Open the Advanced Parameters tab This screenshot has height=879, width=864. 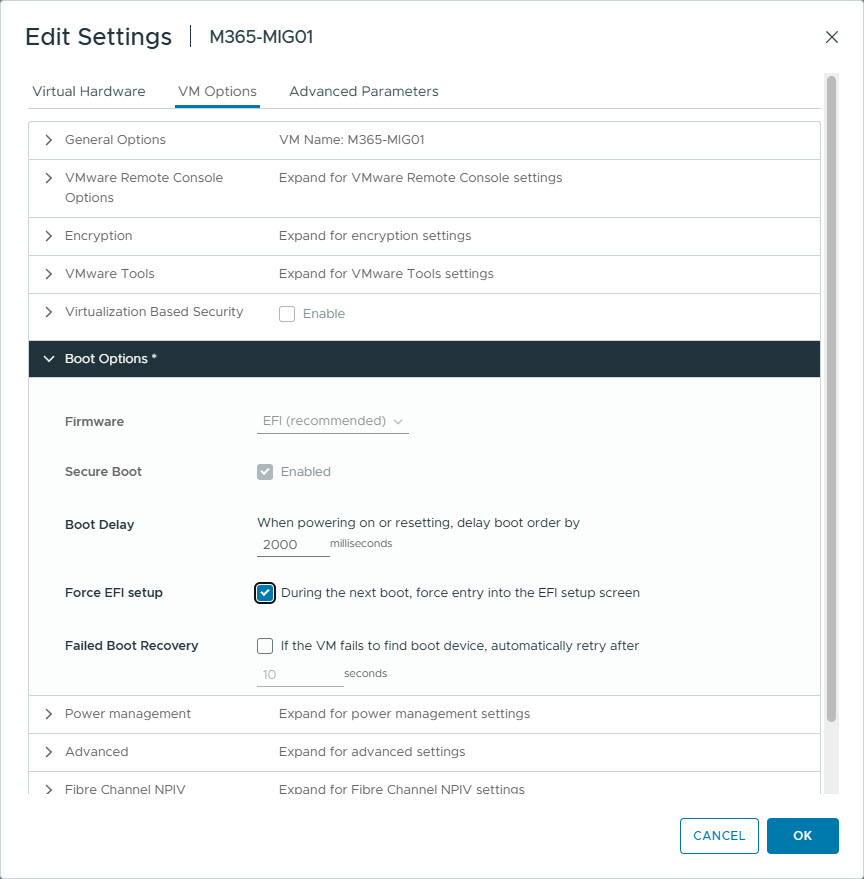[363, 91]
